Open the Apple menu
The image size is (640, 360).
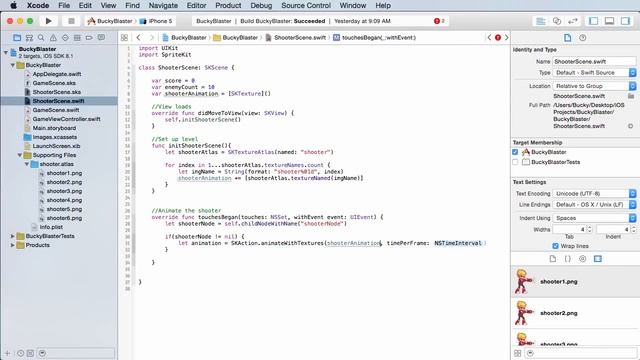[13, 5]
